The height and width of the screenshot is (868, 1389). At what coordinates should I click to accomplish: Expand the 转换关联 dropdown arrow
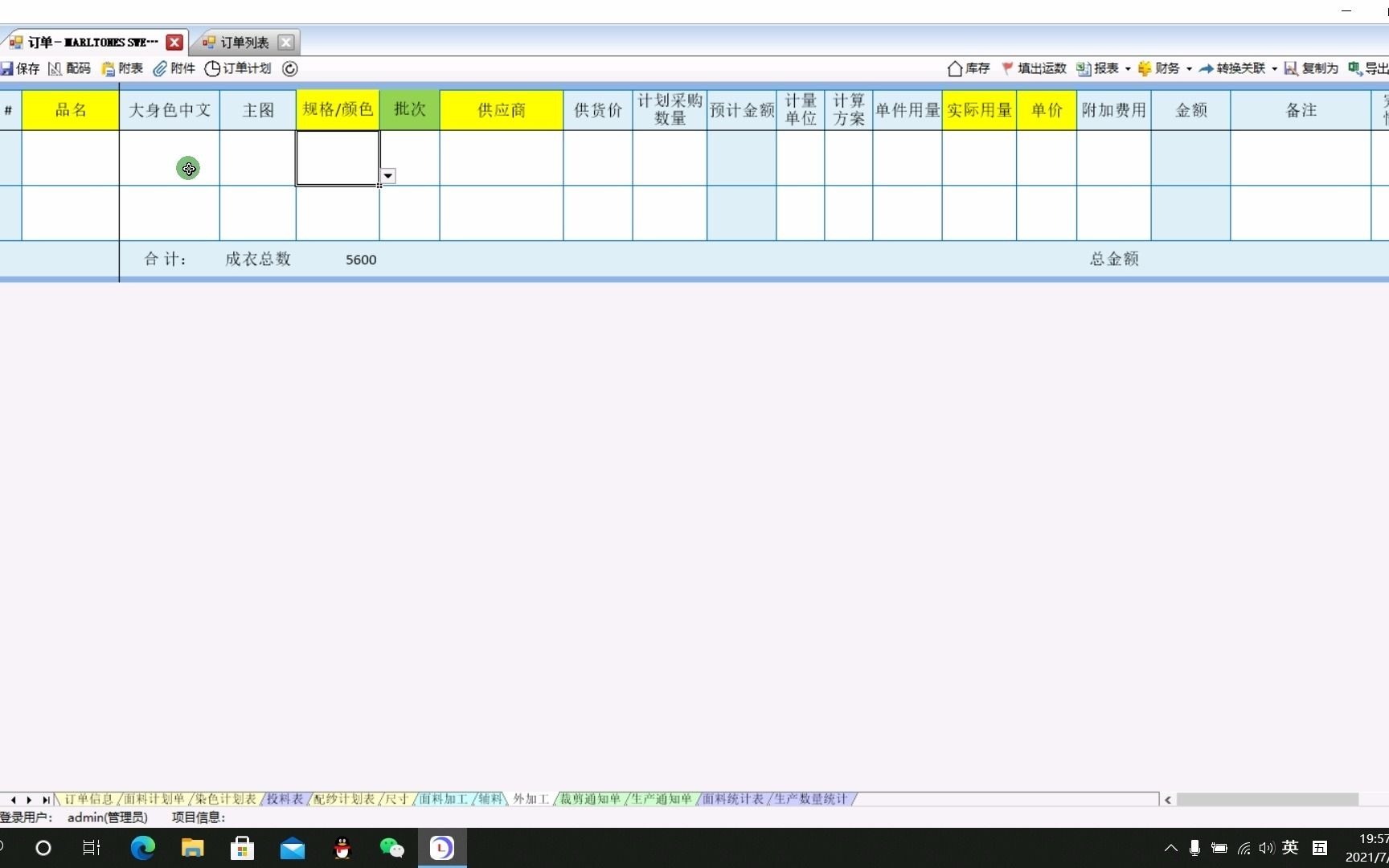tap(1274, 69)
